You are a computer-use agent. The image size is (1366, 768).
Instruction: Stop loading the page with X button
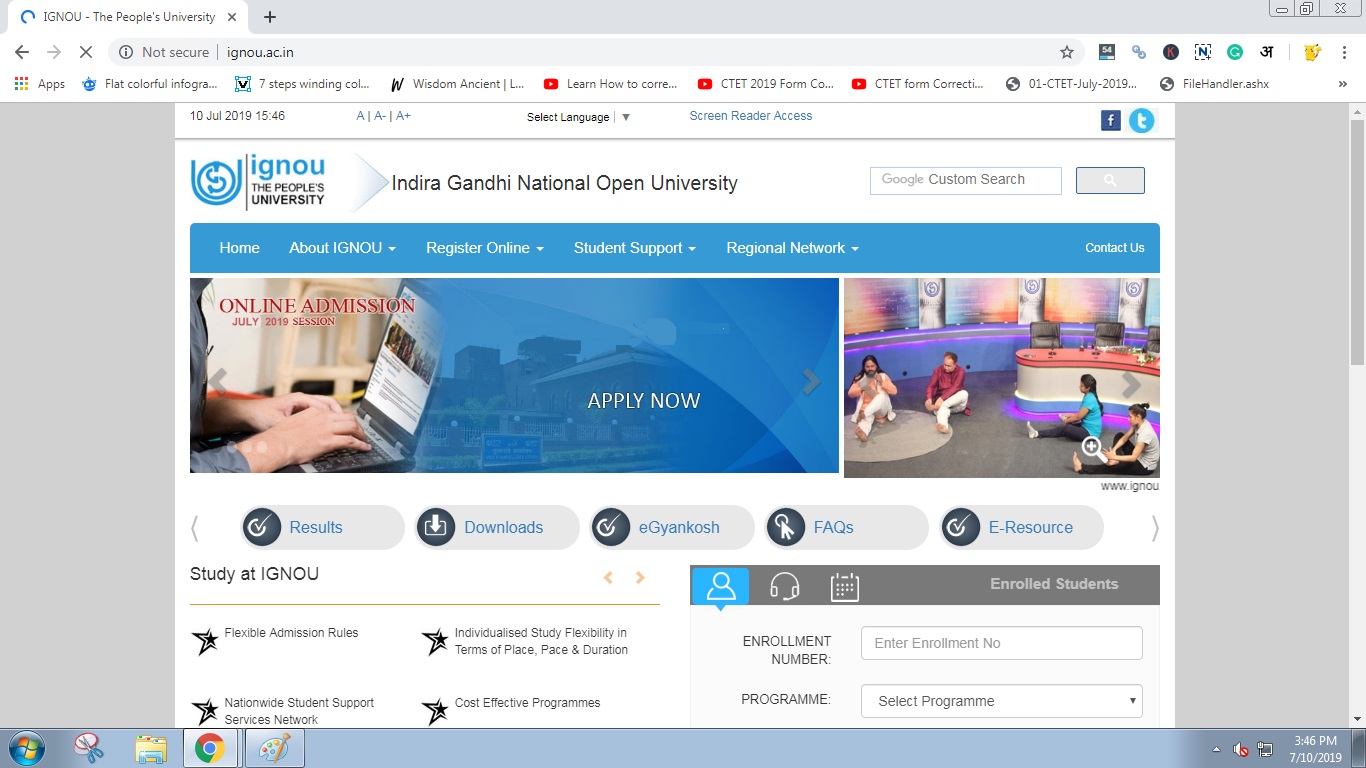coord(84,52)
